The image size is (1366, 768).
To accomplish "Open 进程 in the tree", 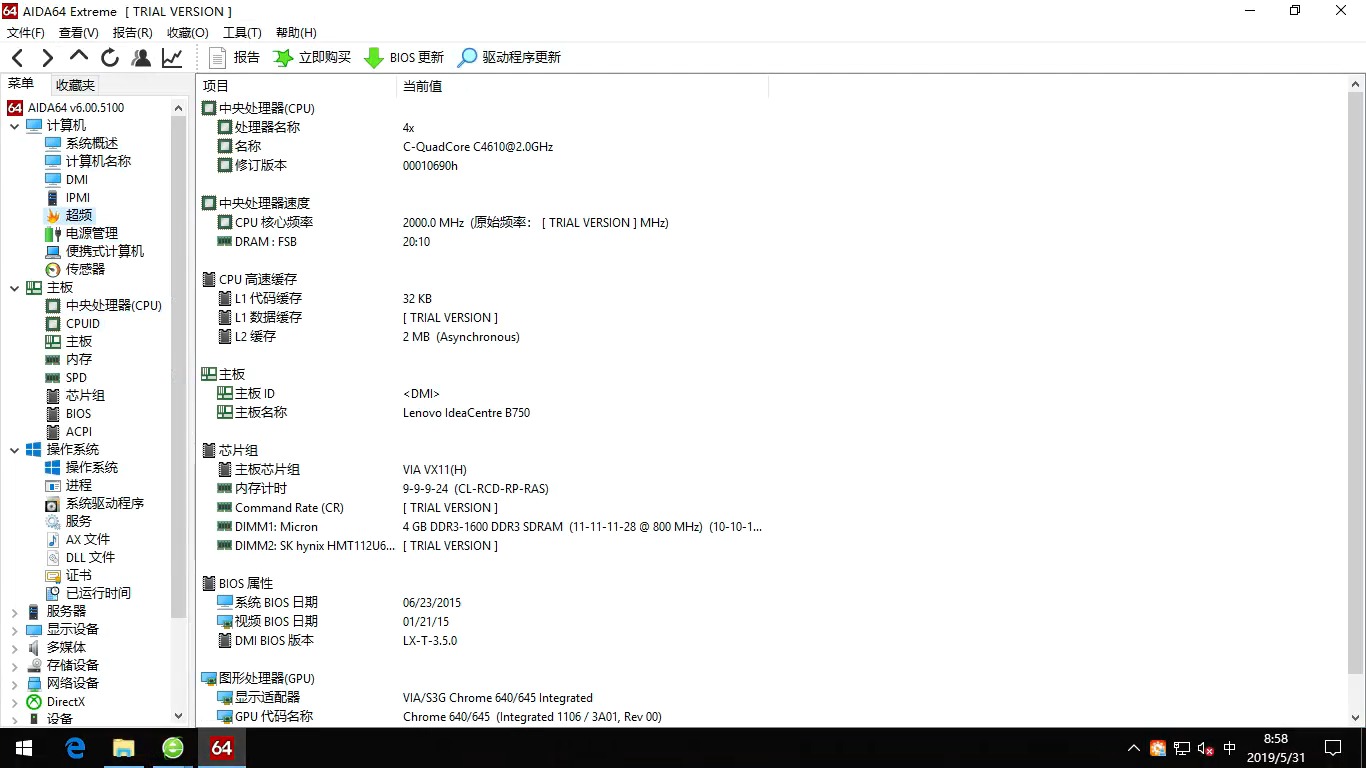I will point(69,486).
